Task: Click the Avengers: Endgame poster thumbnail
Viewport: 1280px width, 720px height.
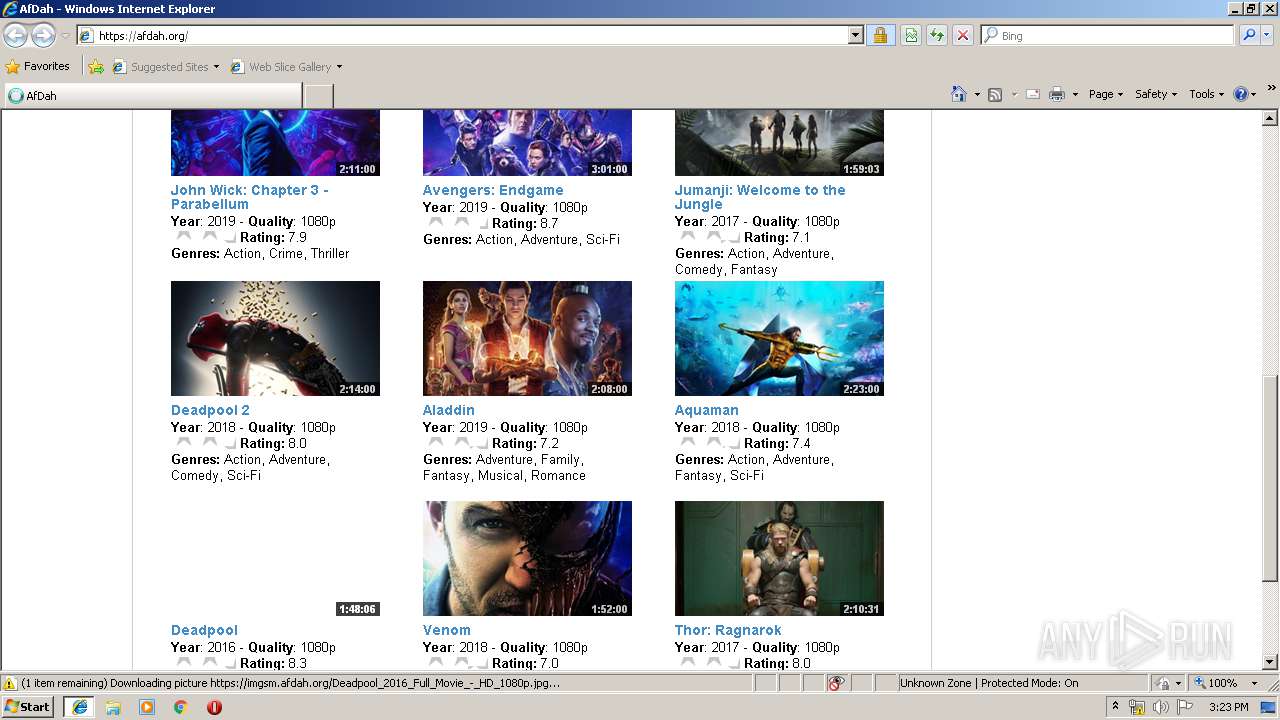Action: coord(527,143)
